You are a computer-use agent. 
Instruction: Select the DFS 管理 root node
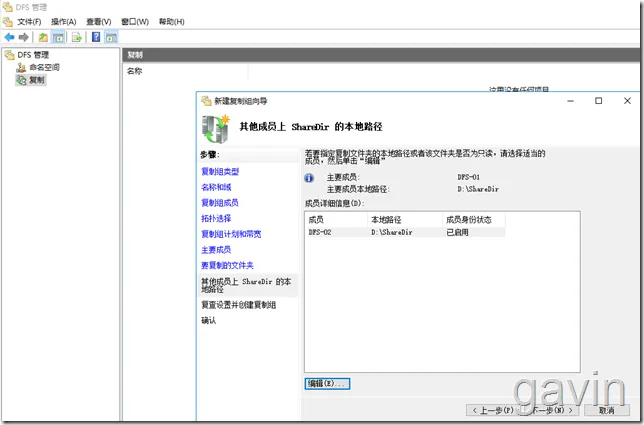pyautogui.click(x=33, y=55)
